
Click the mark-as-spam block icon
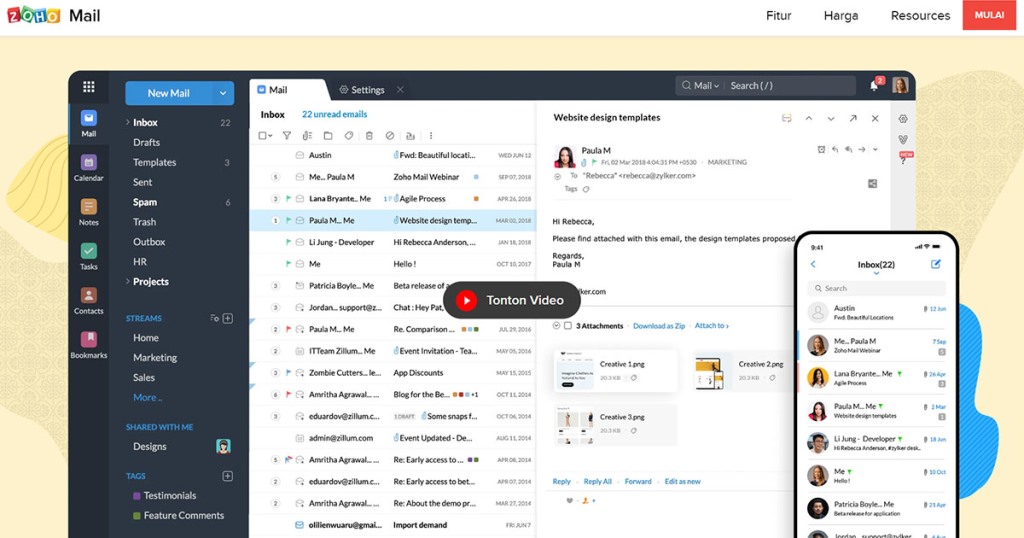click(x=390, y=136)
